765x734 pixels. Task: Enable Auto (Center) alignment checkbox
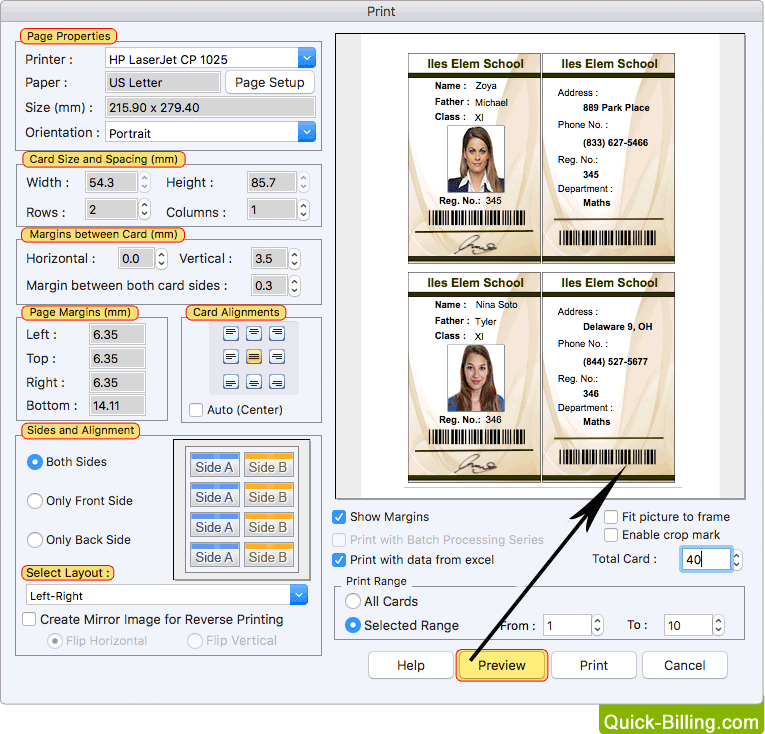click(x=196, y=409)
